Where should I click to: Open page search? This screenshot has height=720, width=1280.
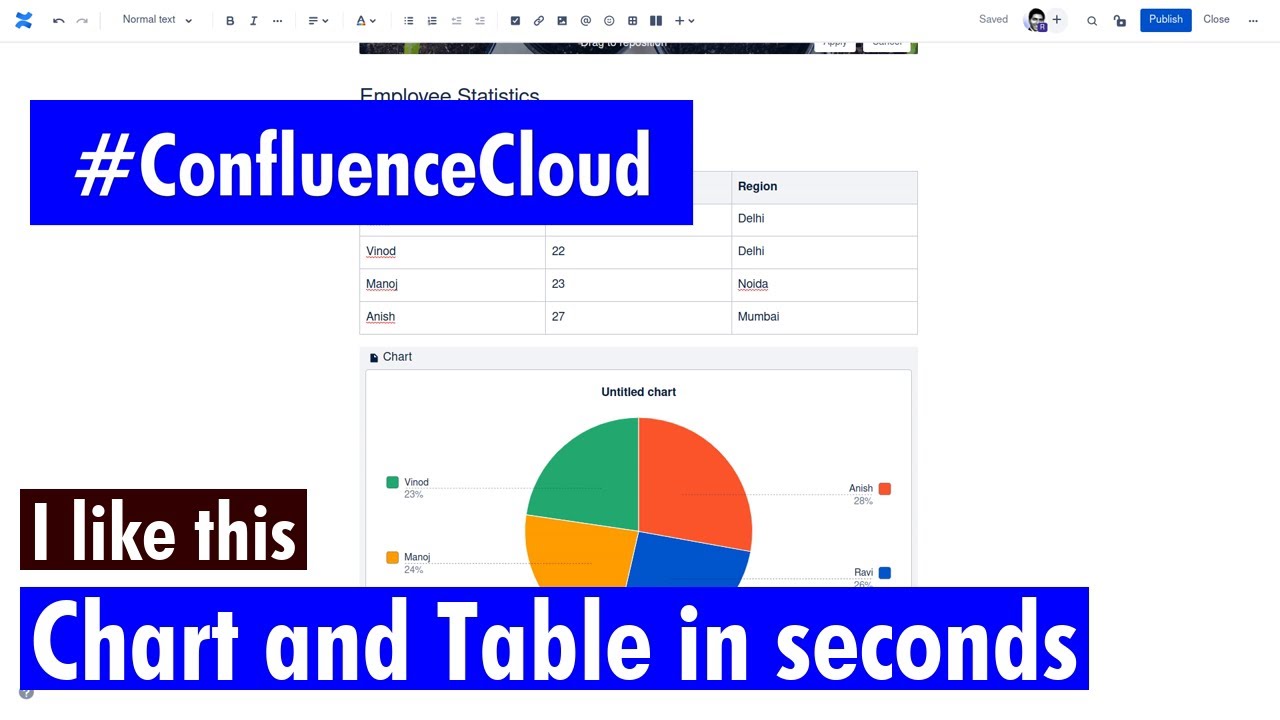pos(1092,20)
